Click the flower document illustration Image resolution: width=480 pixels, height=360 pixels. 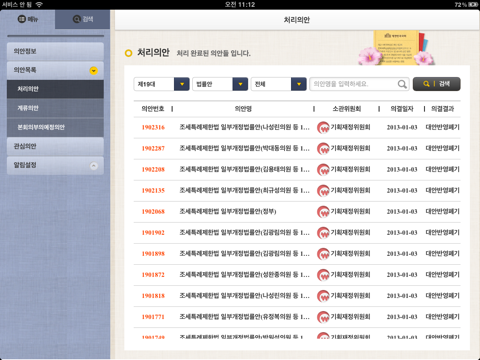pos(397,48)
